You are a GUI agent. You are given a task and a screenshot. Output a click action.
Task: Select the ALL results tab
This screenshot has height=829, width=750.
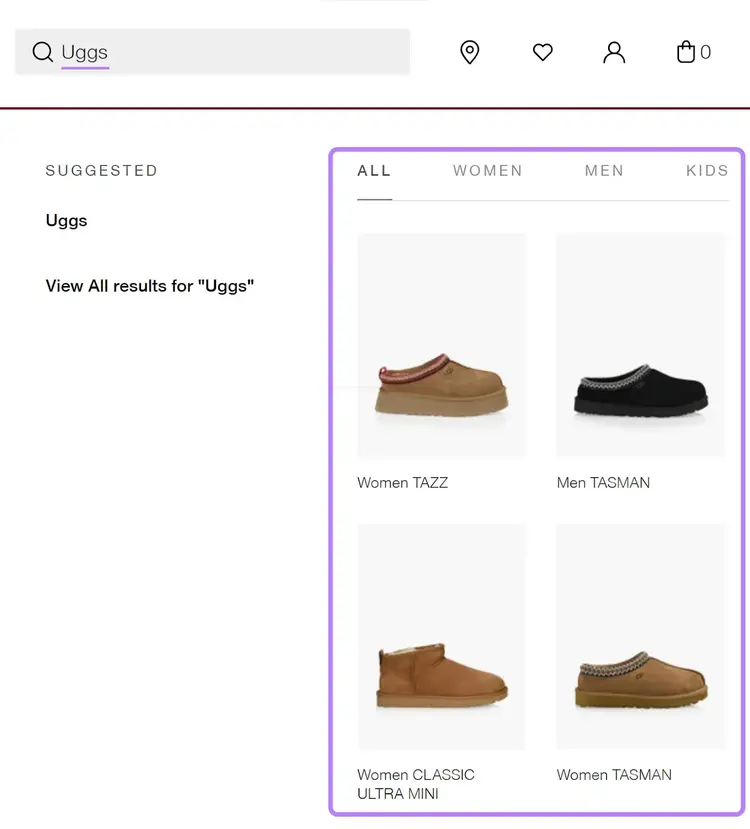tap(374, 171)
